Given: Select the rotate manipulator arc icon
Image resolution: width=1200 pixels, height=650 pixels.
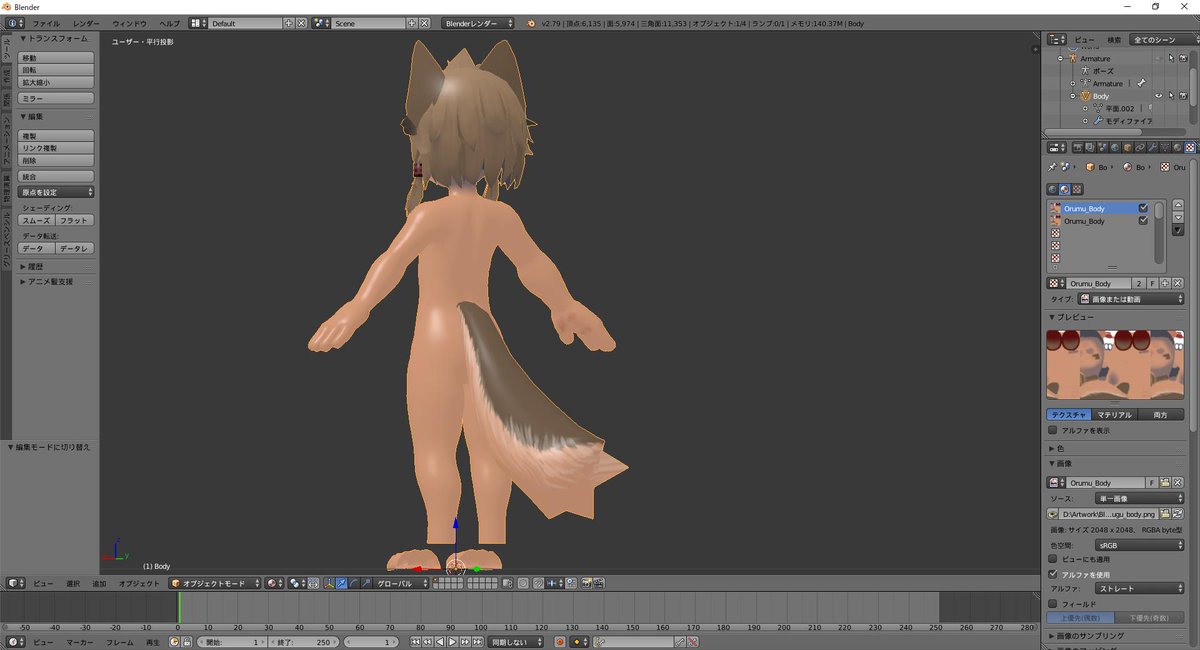Looking at the screenshot, I should (x=354, y=583).
